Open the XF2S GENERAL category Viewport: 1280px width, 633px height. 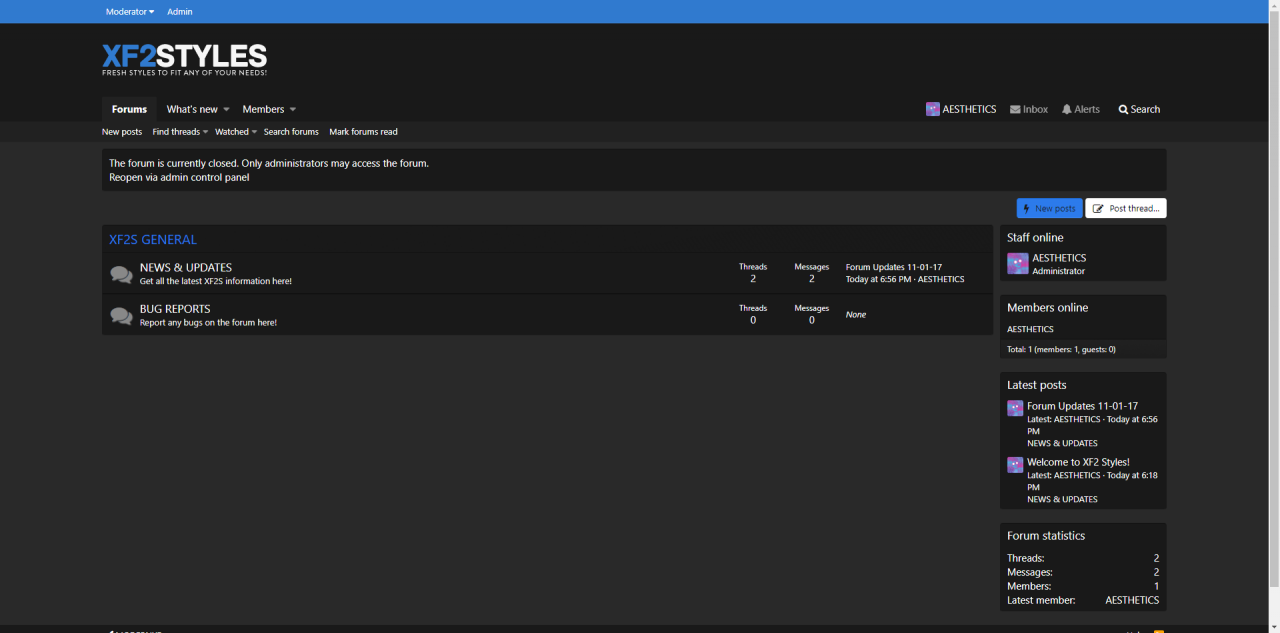(x=153, y=240)
